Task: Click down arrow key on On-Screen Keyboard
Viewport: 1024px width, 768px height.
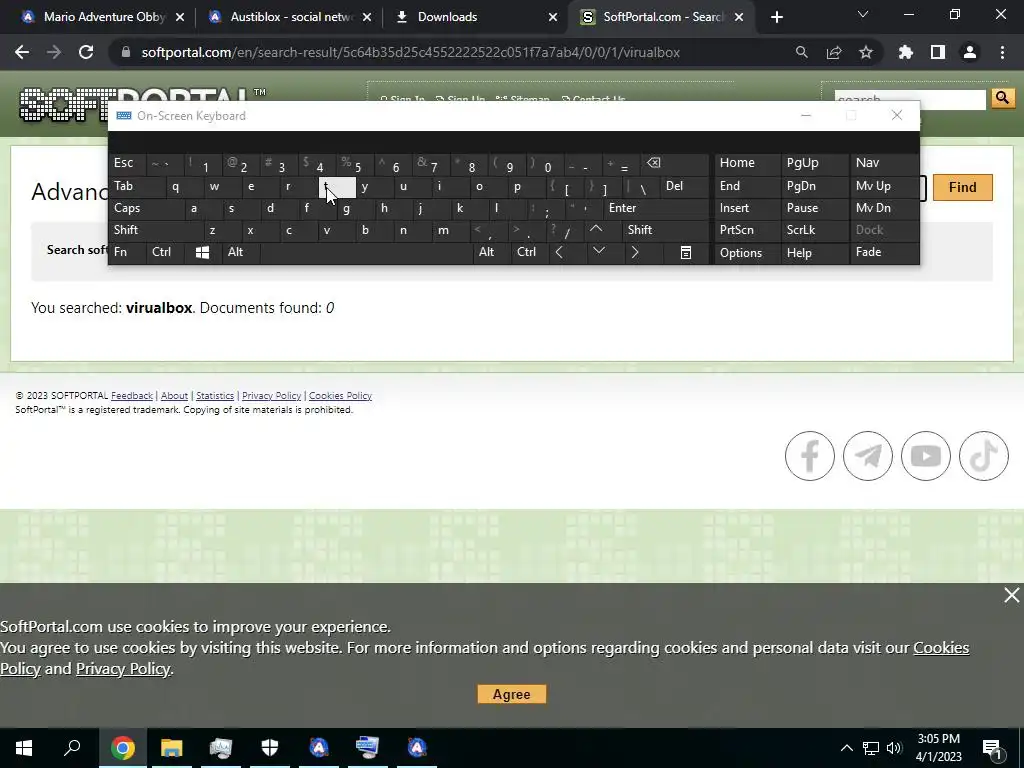Action: tap(598, 251)
